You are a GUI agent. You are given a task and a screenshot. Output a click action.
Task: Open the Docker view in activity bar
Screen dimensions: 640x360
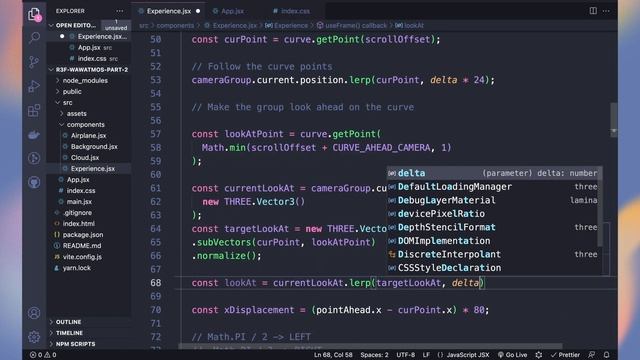[34, 134]
